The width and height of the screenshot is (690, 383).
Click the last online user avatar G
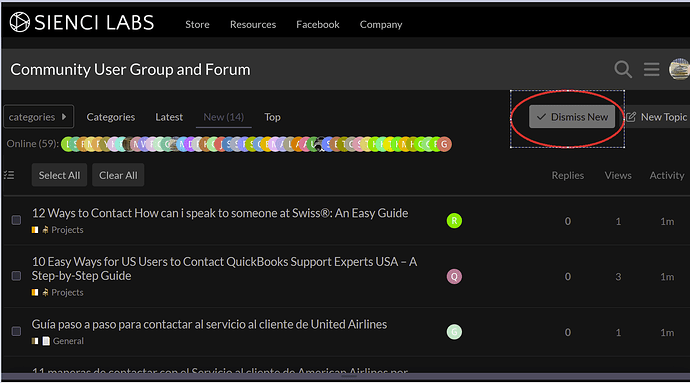tap(444, 144)
